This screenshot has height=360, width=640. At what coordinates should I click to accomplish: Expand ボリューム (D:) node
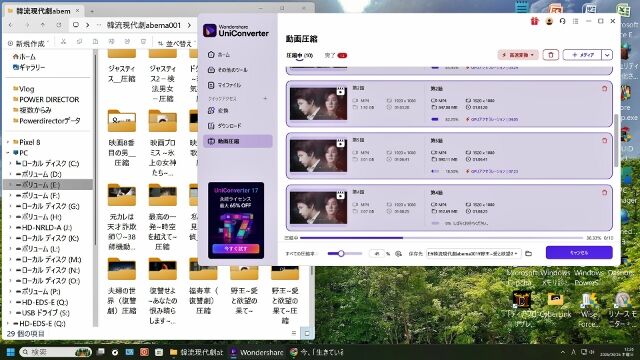pyautogui.click(x=11, y=174)
